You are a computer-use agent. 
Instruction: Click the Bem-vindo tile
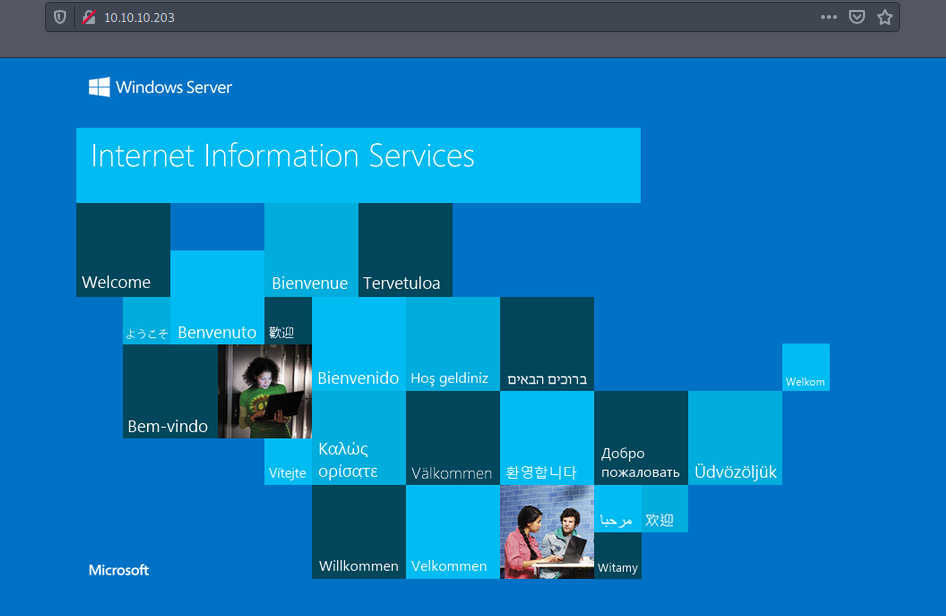tap(170, 391)
